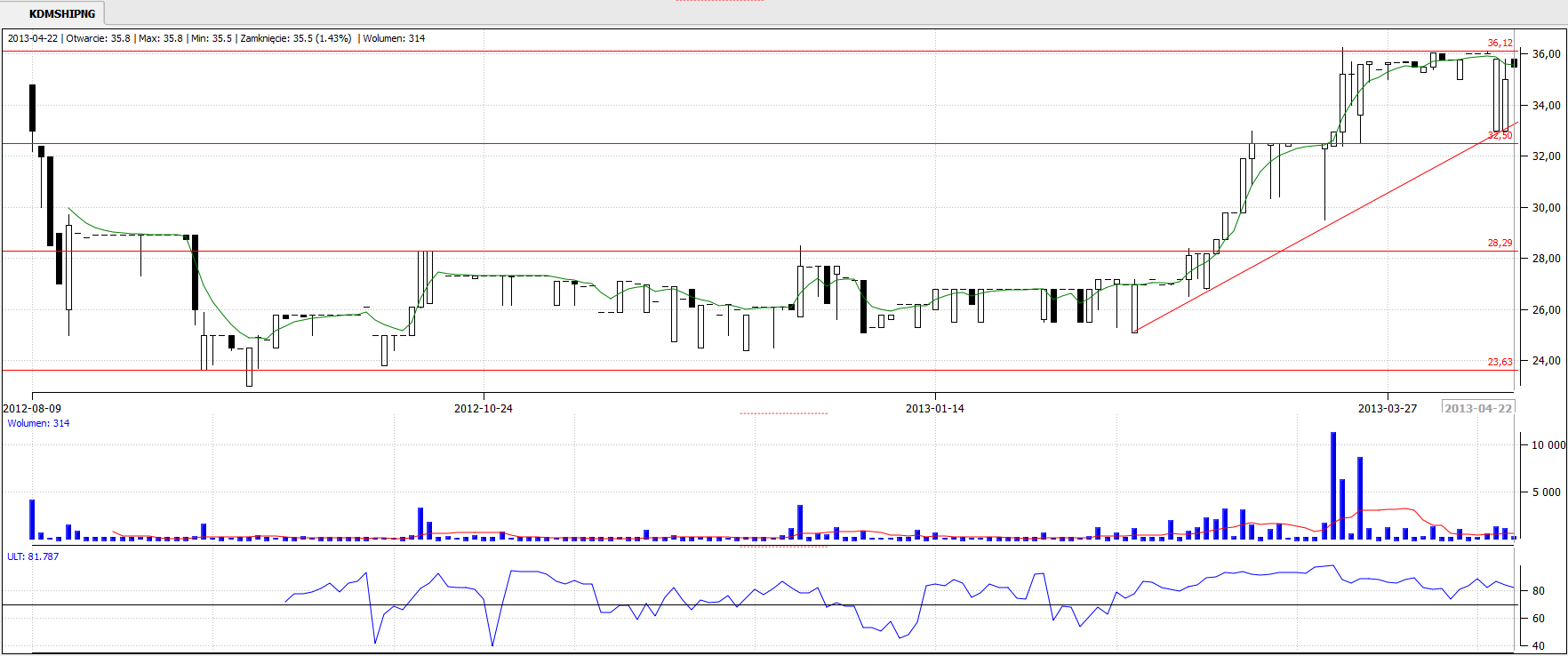Click the 2012-08-09 date axis label

click(32, 409)
